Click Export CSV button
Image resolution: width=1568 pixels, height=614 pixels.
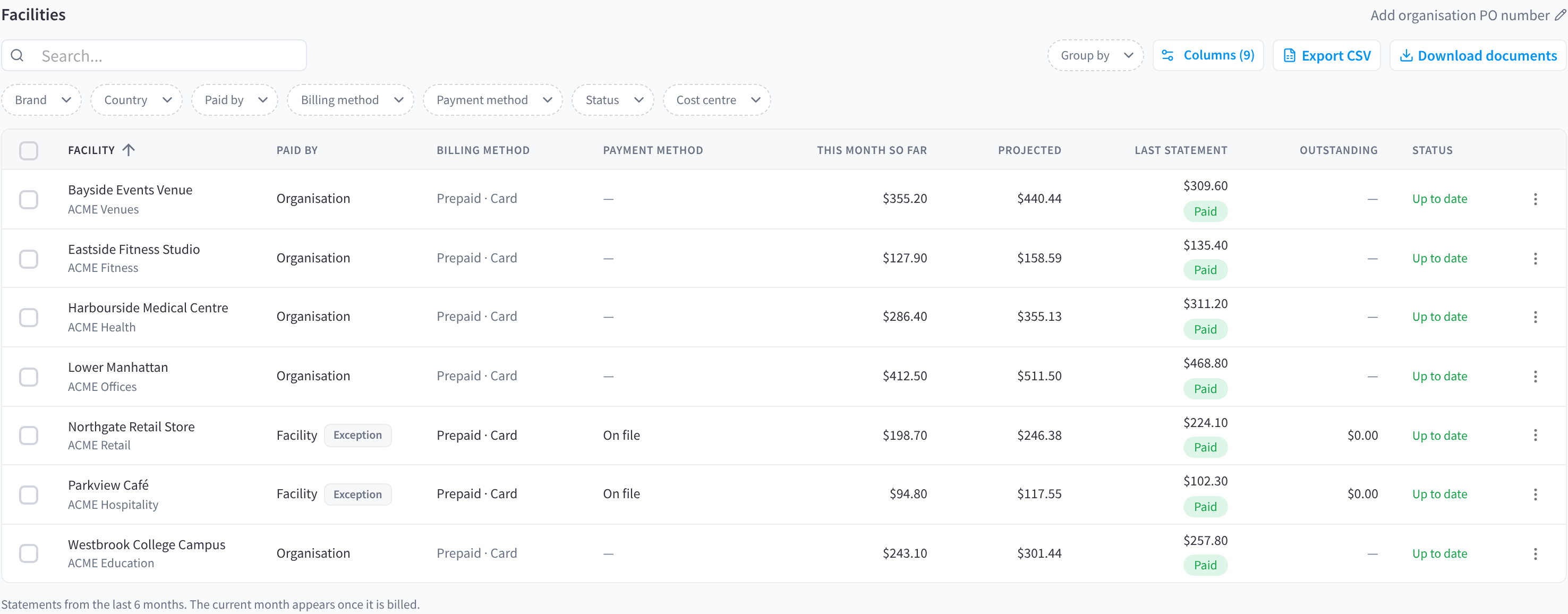pyautogui.click(x=1326, y=55)
